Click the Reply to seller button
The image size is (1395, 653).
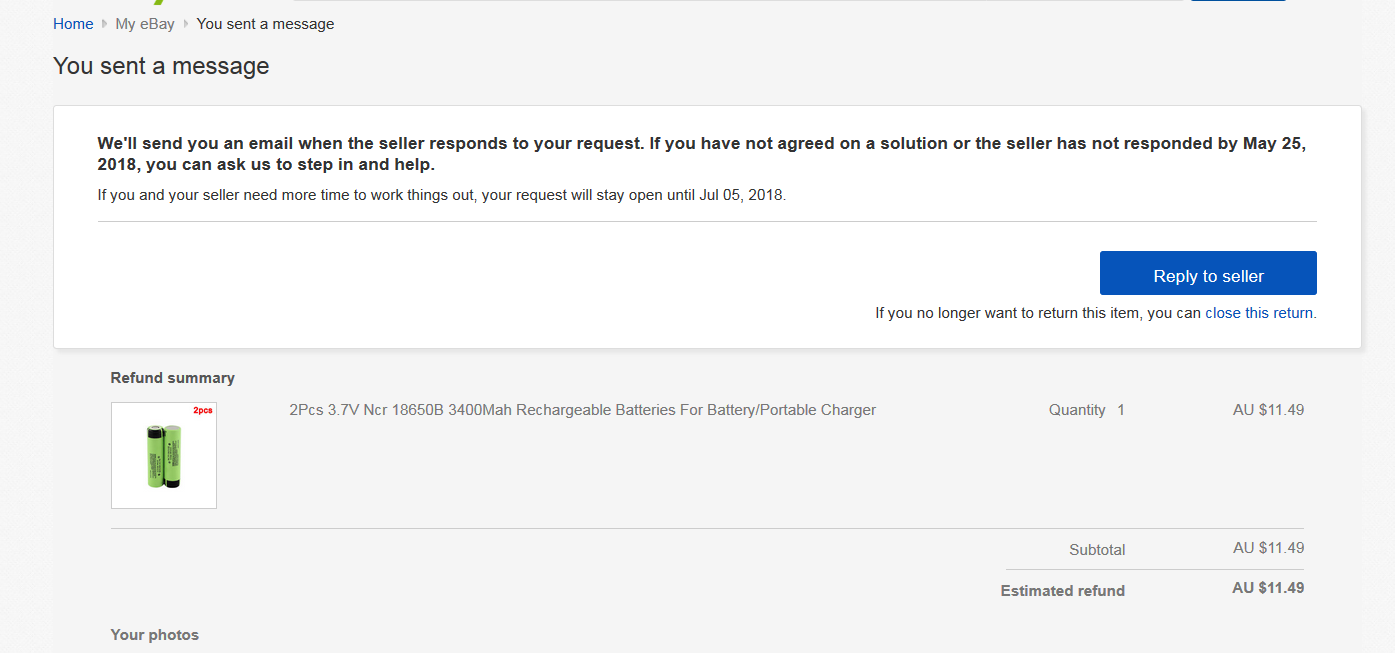[1208, 273]
